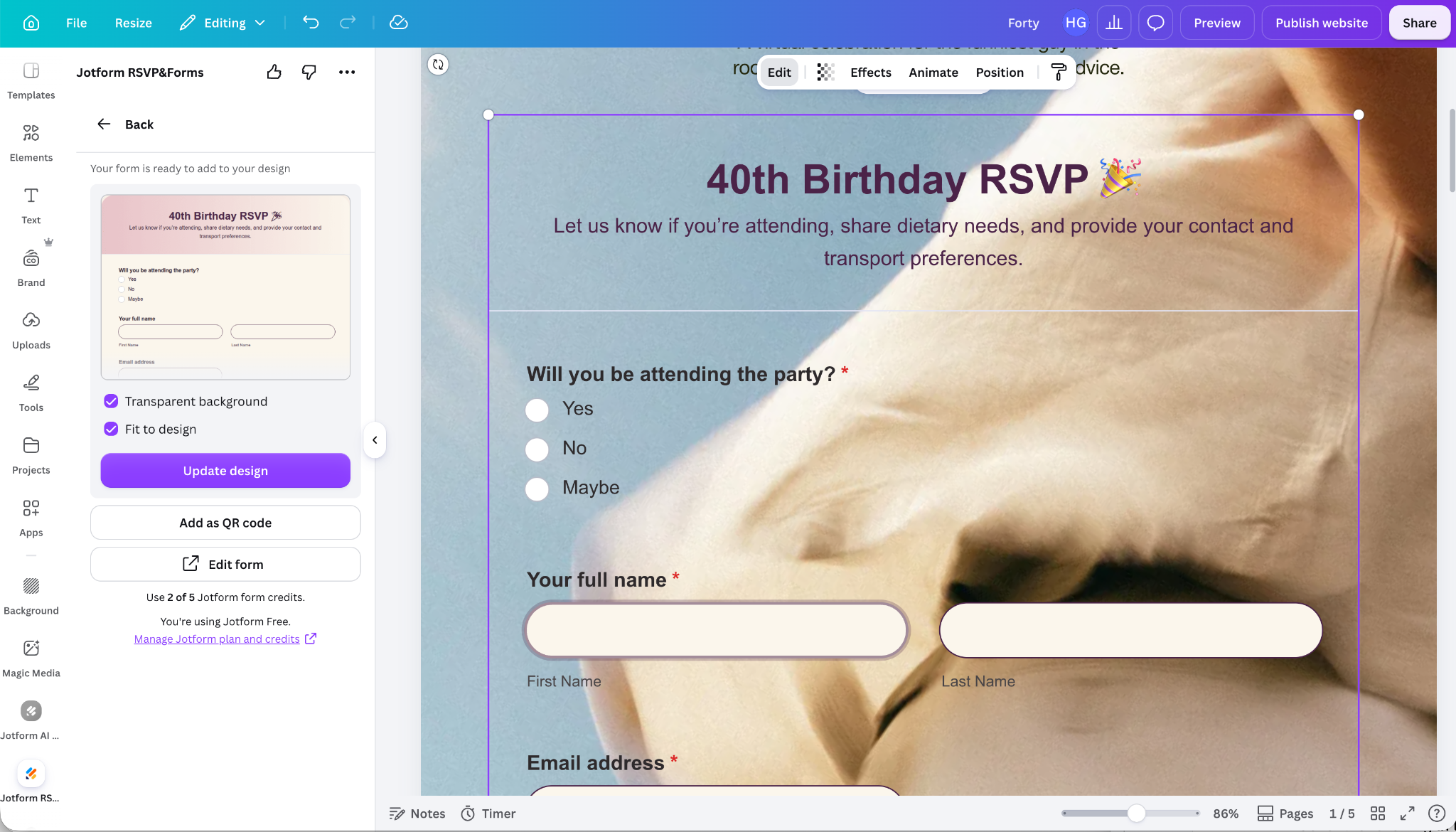Open the Text panel
Viewport: 1456px width, 832px height.
tap(31, 206)
